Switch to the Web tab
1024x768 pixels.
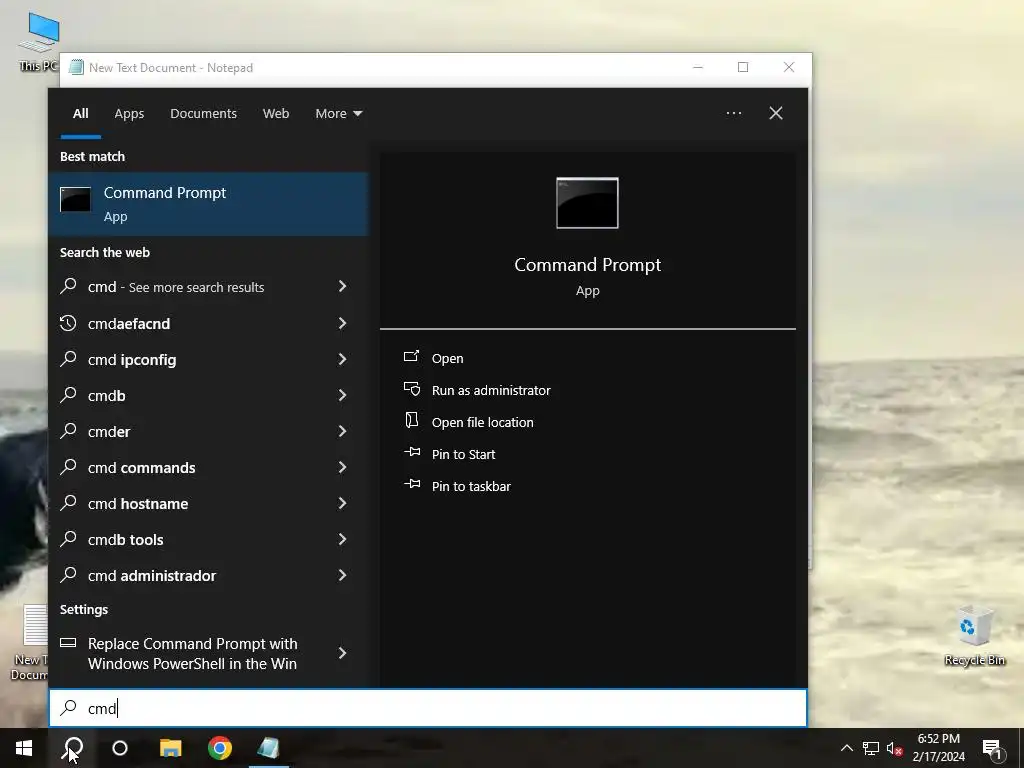pyautogui.click(x=276, y=114)
